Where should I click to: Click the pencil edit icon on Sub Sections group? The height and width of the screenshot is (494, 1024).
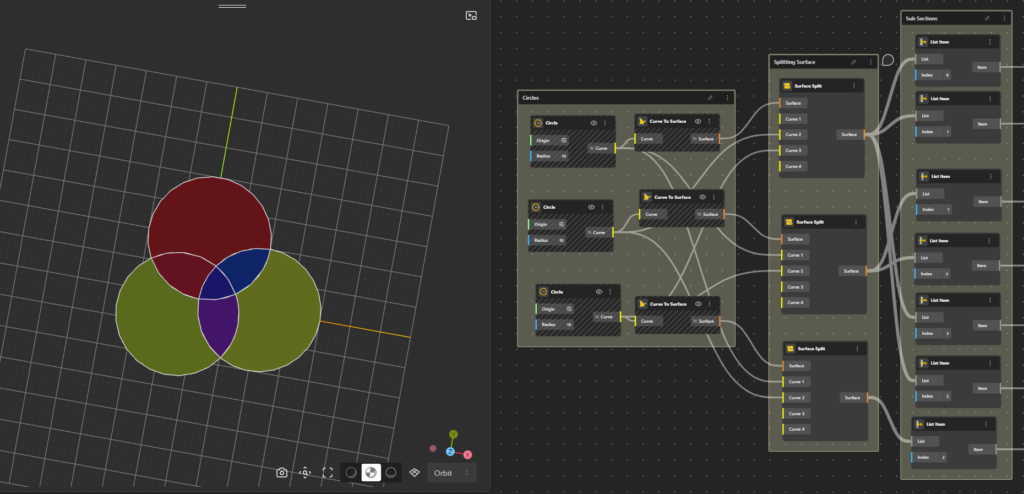(x=986, y=18)
